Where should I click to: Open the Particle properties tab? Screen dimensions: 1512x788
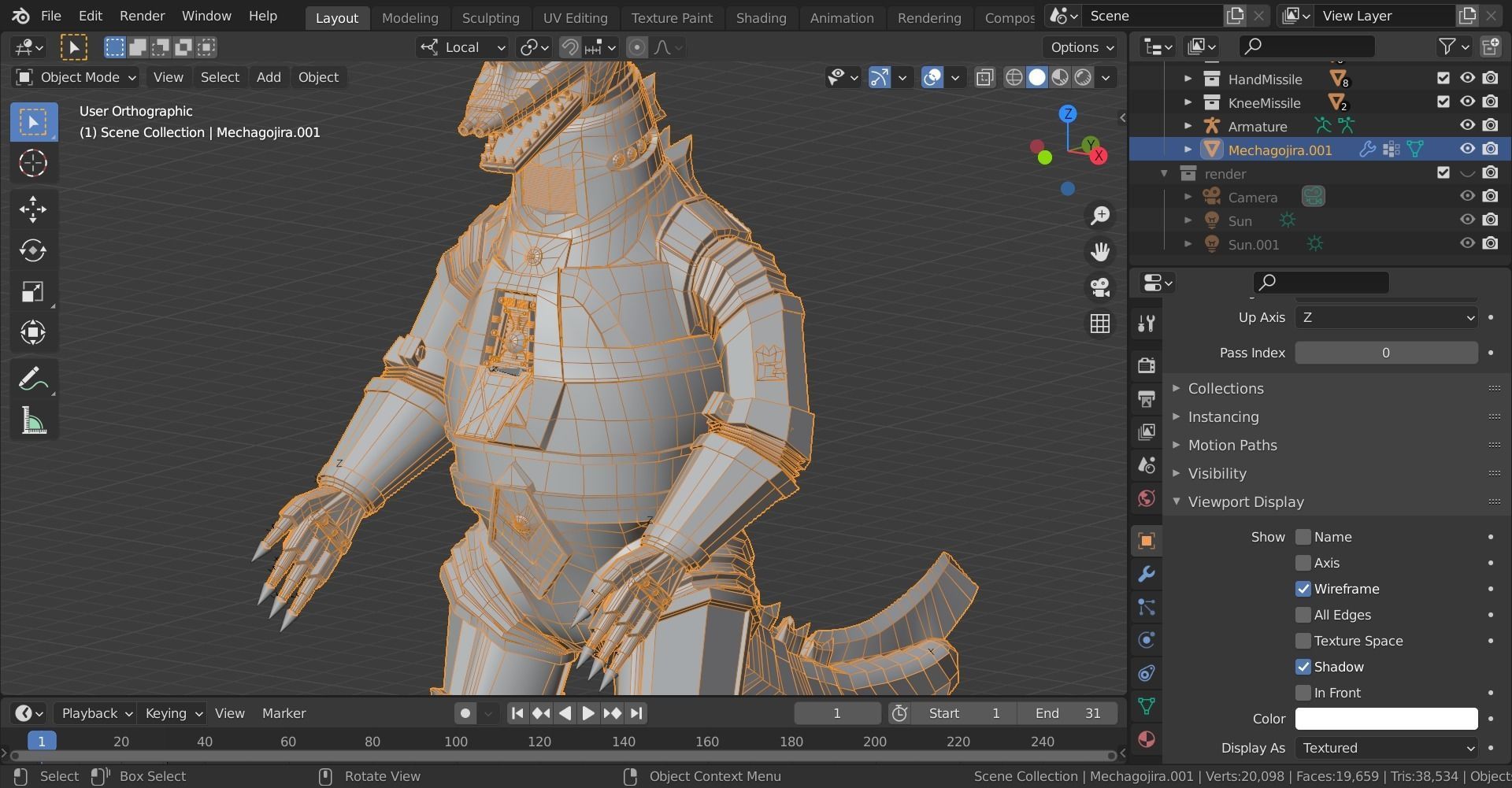pos(1147,607)
